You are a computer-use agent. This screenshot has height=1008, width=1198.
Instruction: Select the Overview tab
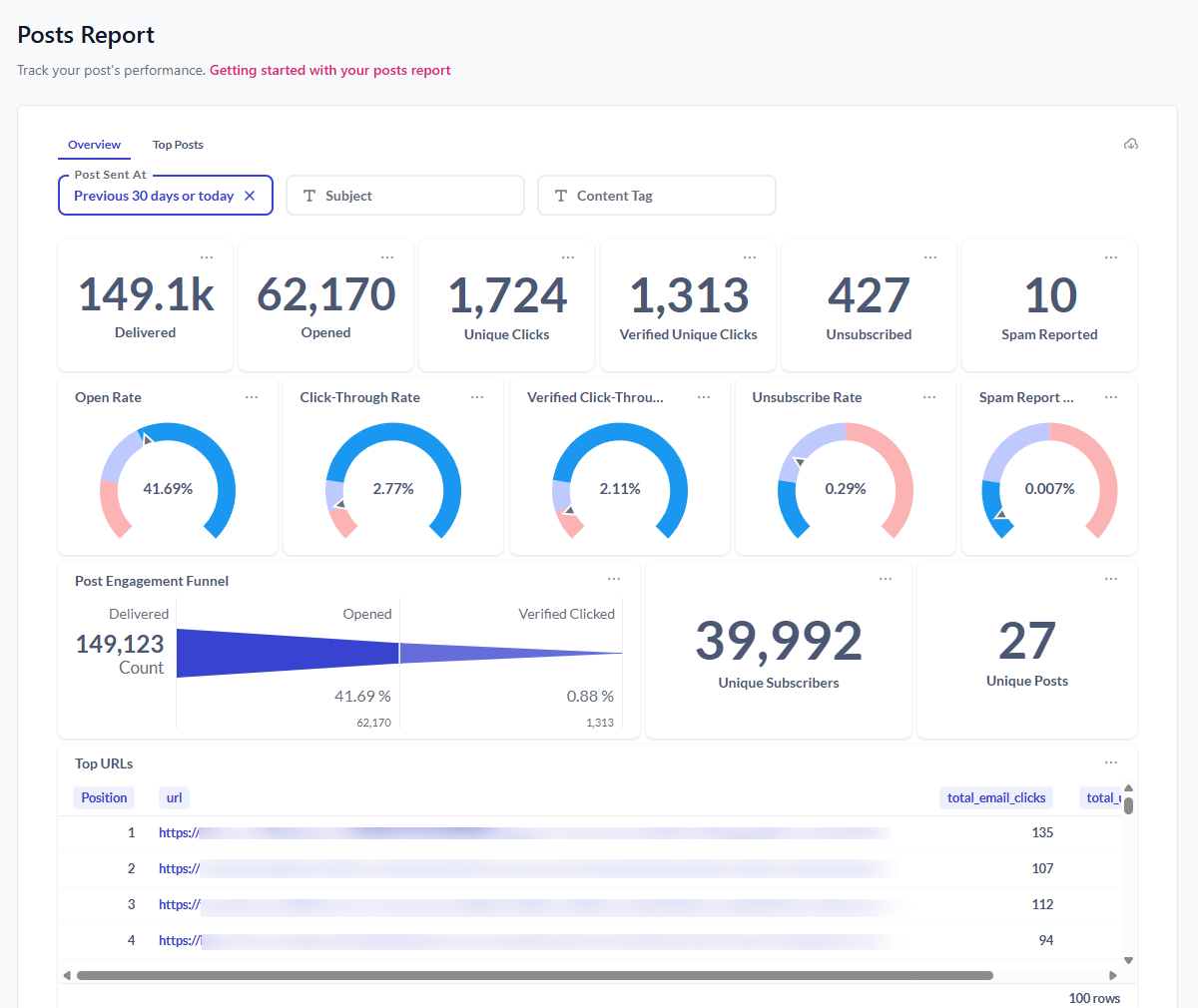point(94,145)
